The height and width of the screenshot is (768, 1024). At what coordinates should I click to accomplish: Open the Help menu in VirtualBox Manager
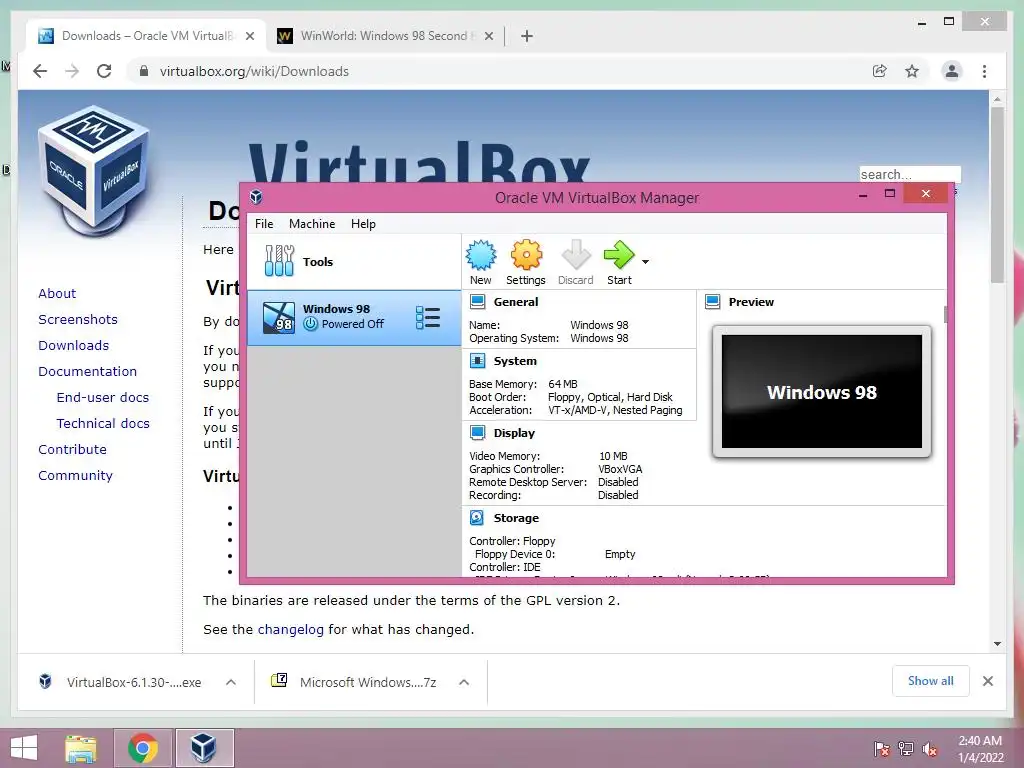tap(363, 224)
